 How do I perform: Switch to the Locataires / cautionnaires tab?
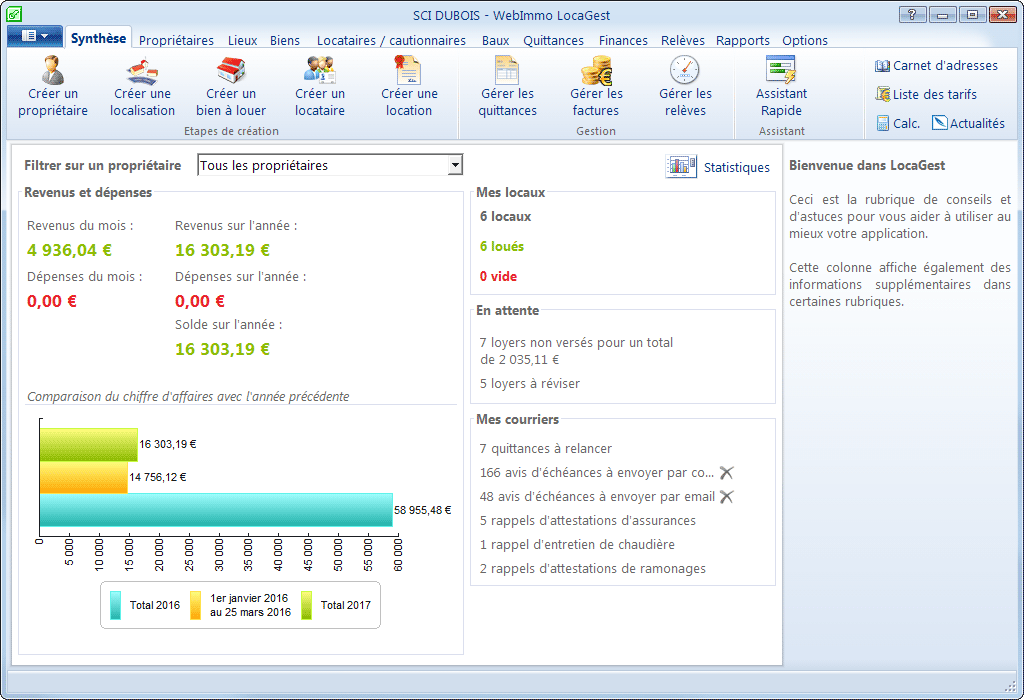point(391,41)
